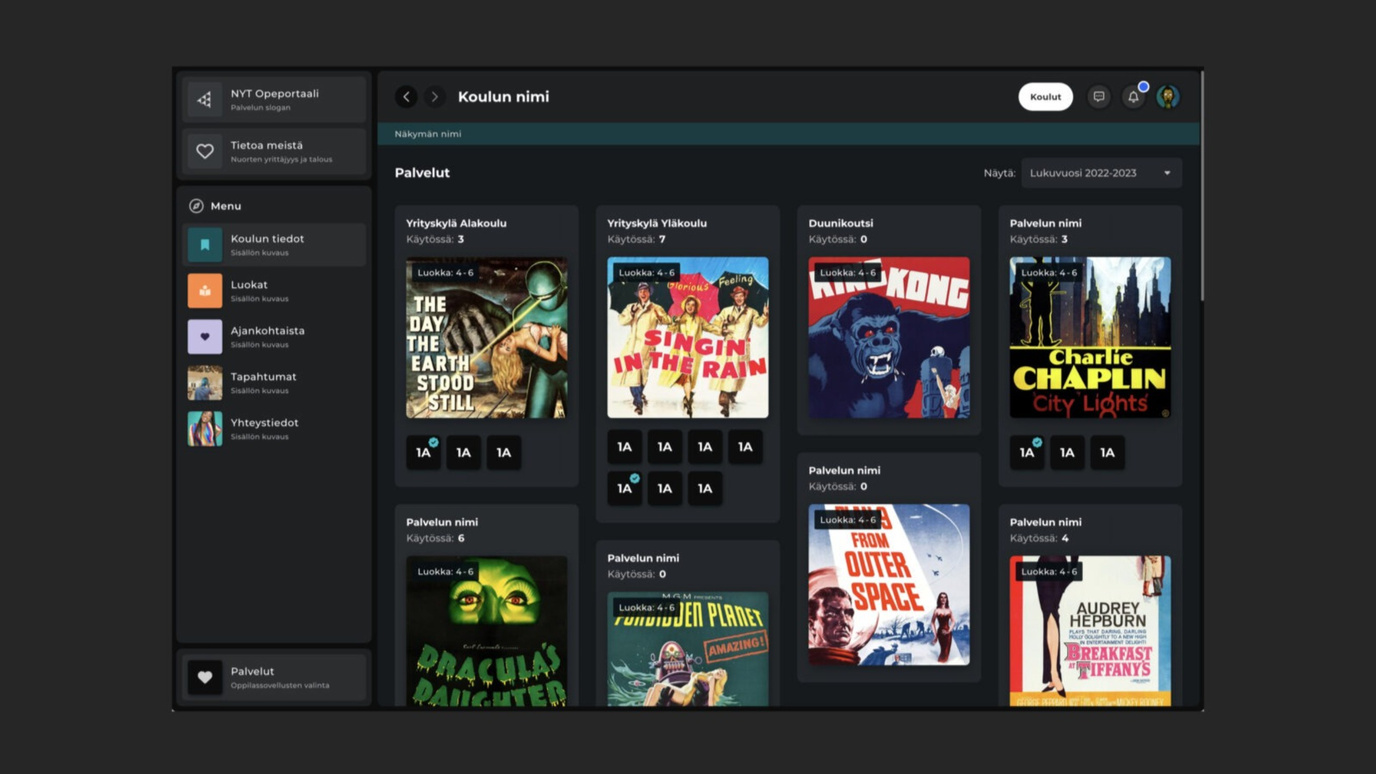Click the Koulut button
The height and width of the screenshot is (774, 1376).
(x=1046, y=97)
